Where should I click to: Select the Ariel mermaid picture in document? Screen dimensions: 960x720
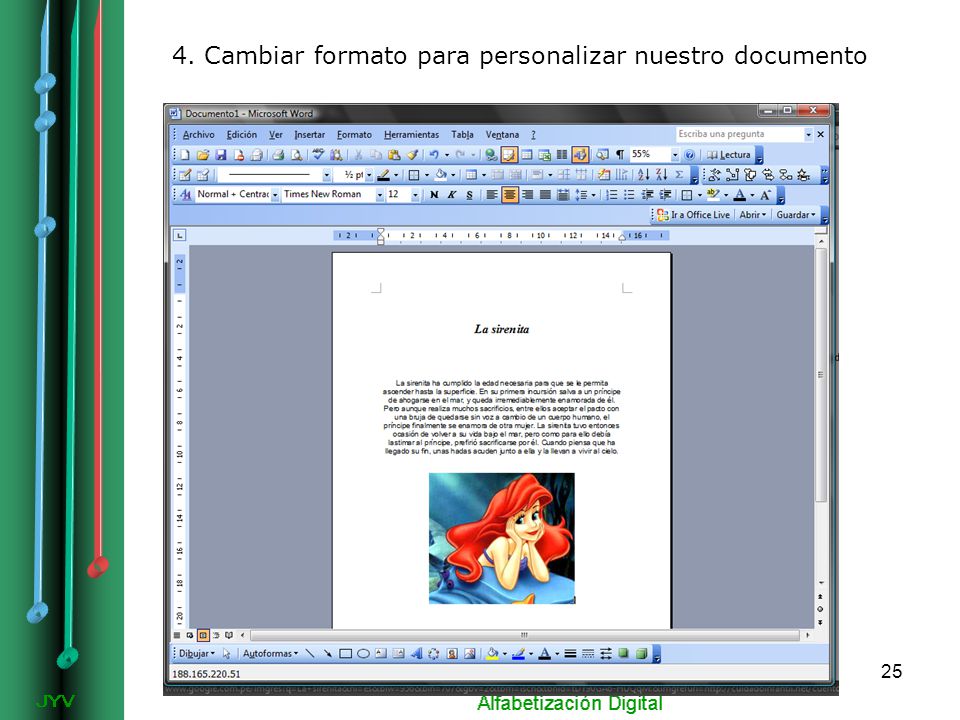pyautogui.click(x=501, y=538)
